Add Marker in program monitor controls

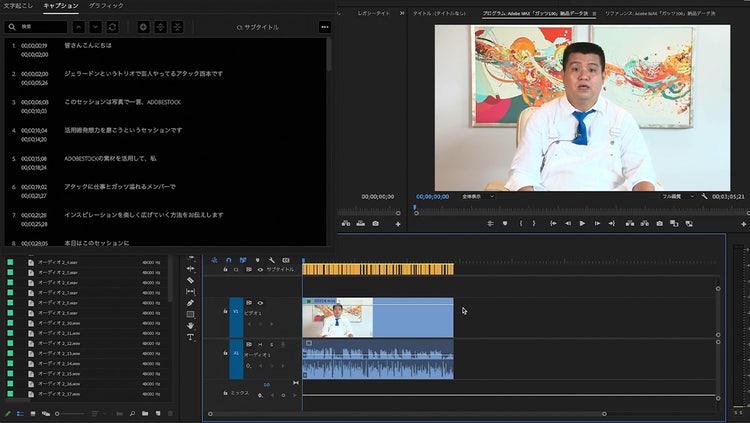click(x=505, y=223)
